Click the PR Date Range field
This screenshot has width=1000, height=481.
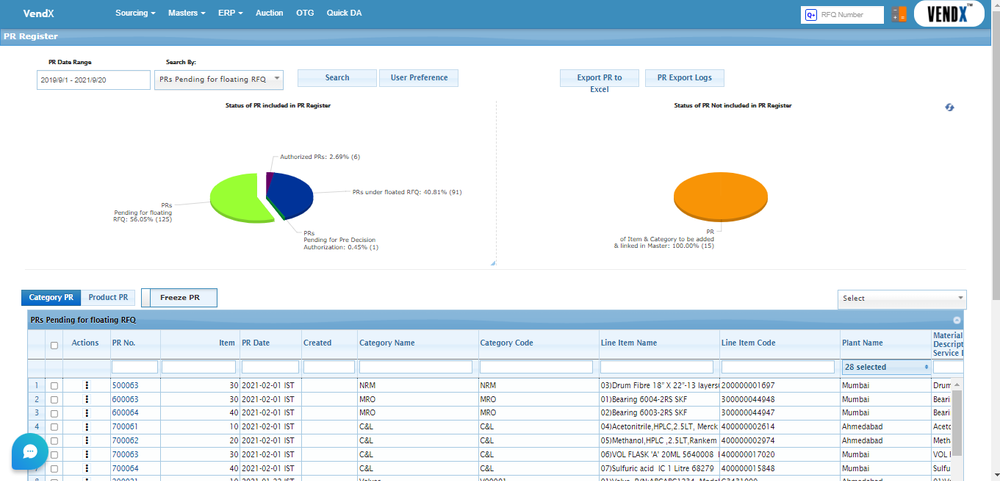point(93,80)
